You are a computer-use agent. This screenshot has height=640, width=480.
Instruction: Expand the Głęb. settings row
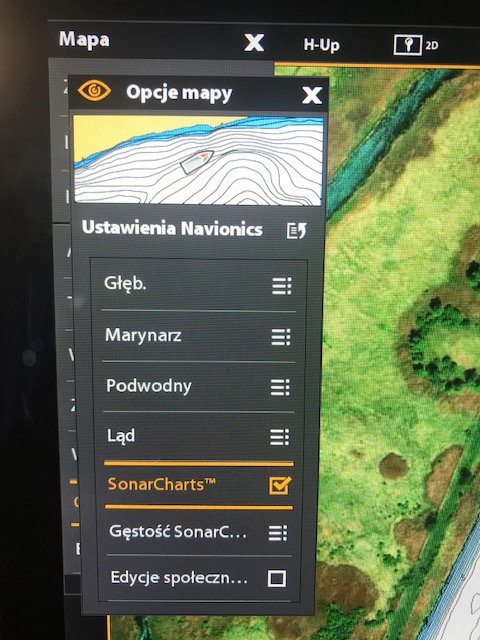198,285
